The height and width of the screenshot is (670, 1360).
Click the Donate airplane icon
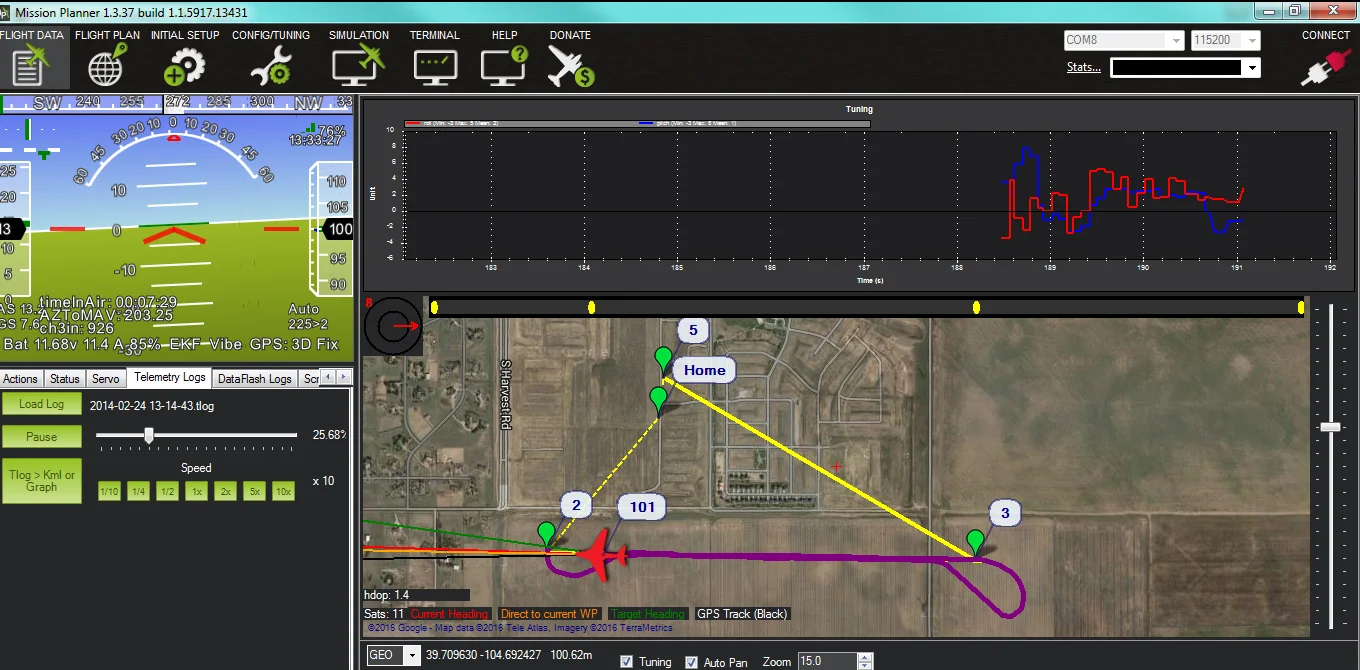click(570, 66)
